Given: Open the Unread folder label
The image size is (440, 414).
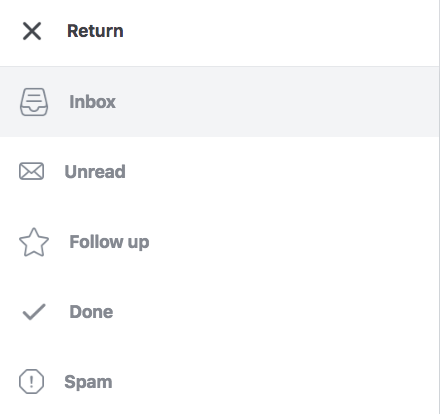Looking at the screenshot, I should (x=95, y=172).
